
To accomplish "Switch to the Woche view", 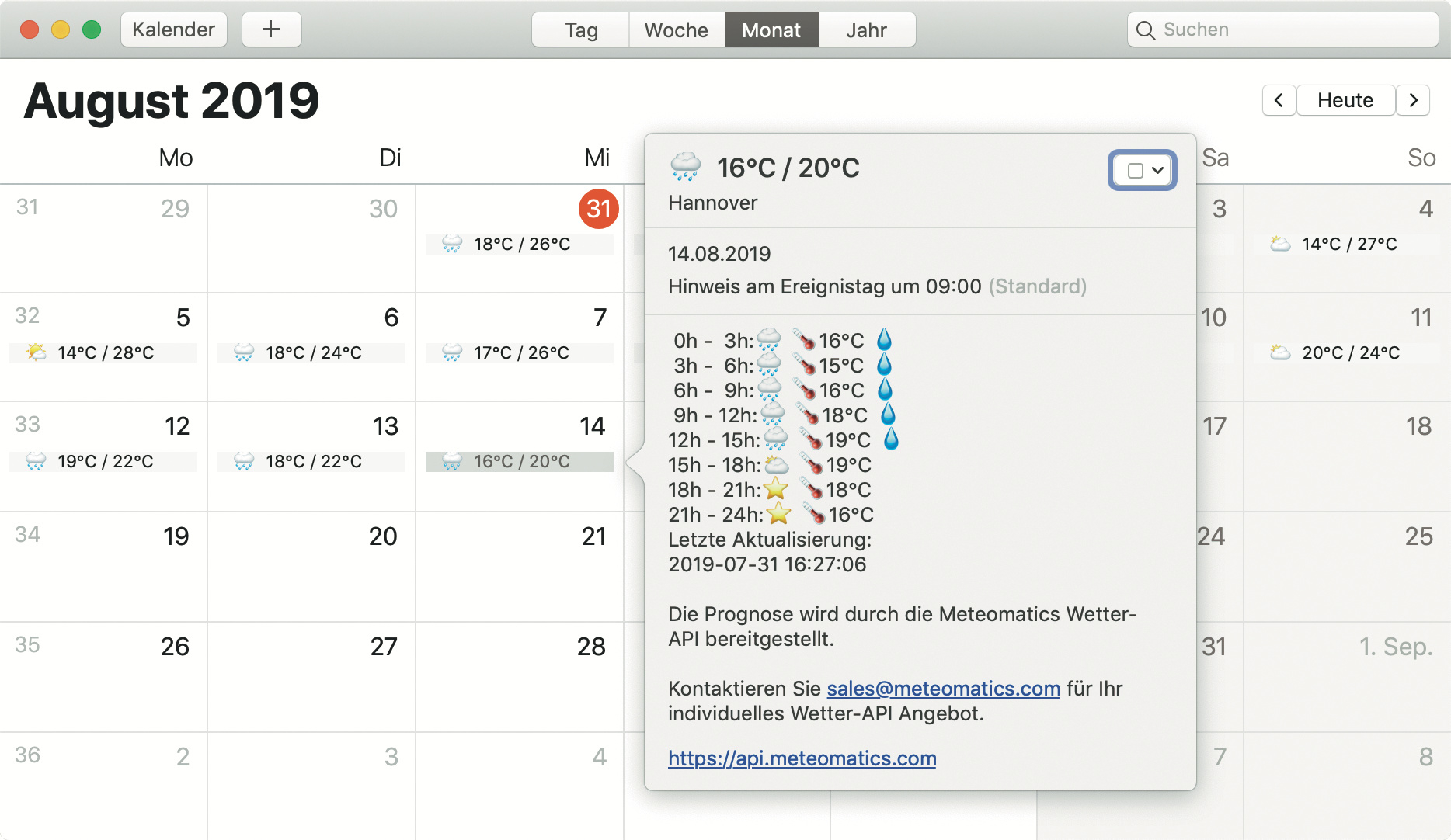I will tap(676, 30).
